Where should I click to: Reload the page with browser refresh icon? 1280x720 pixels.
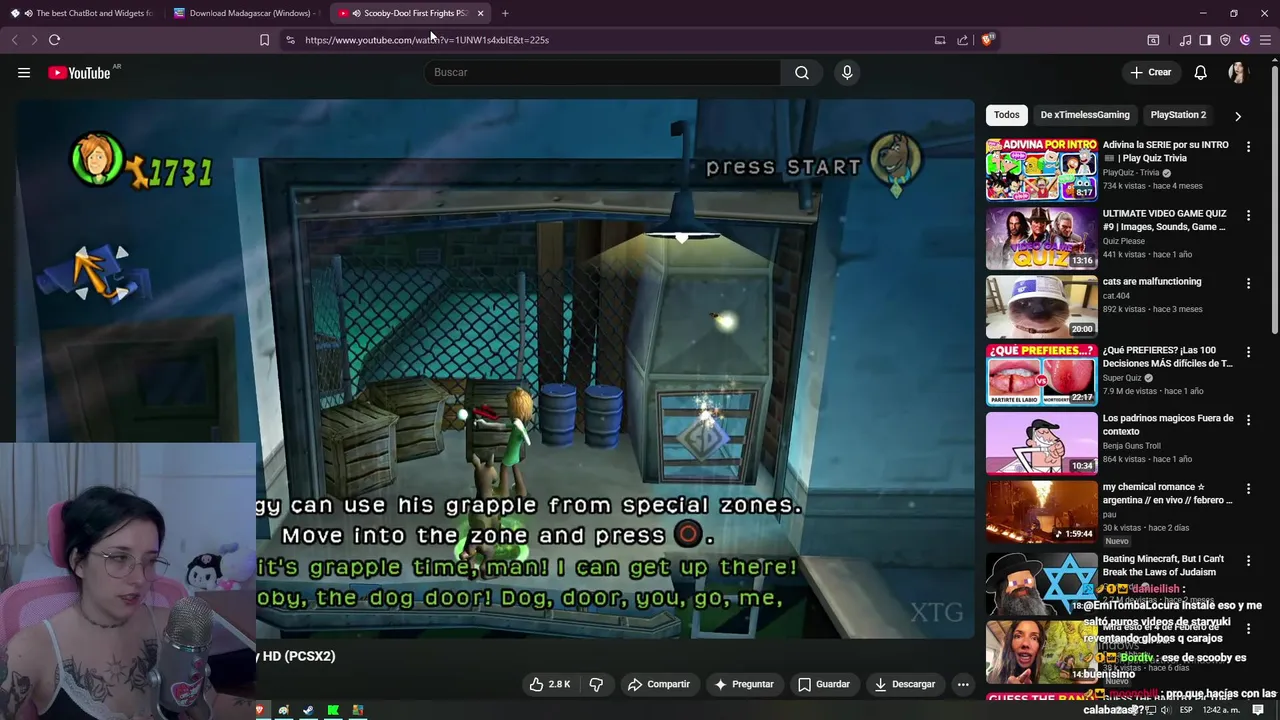coord(54,40)
